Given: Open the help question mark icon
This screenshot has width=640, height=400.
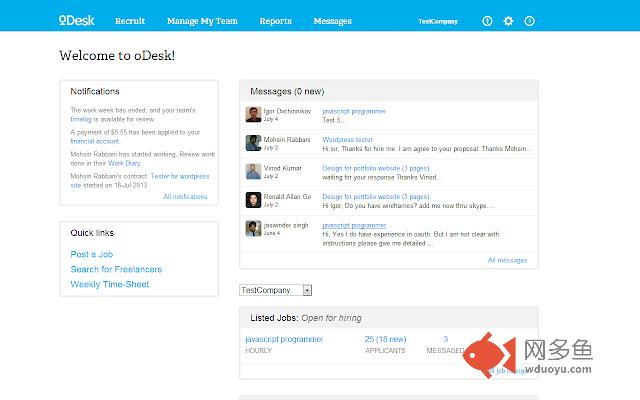Looking at the screenshot, I should point(529,21).
